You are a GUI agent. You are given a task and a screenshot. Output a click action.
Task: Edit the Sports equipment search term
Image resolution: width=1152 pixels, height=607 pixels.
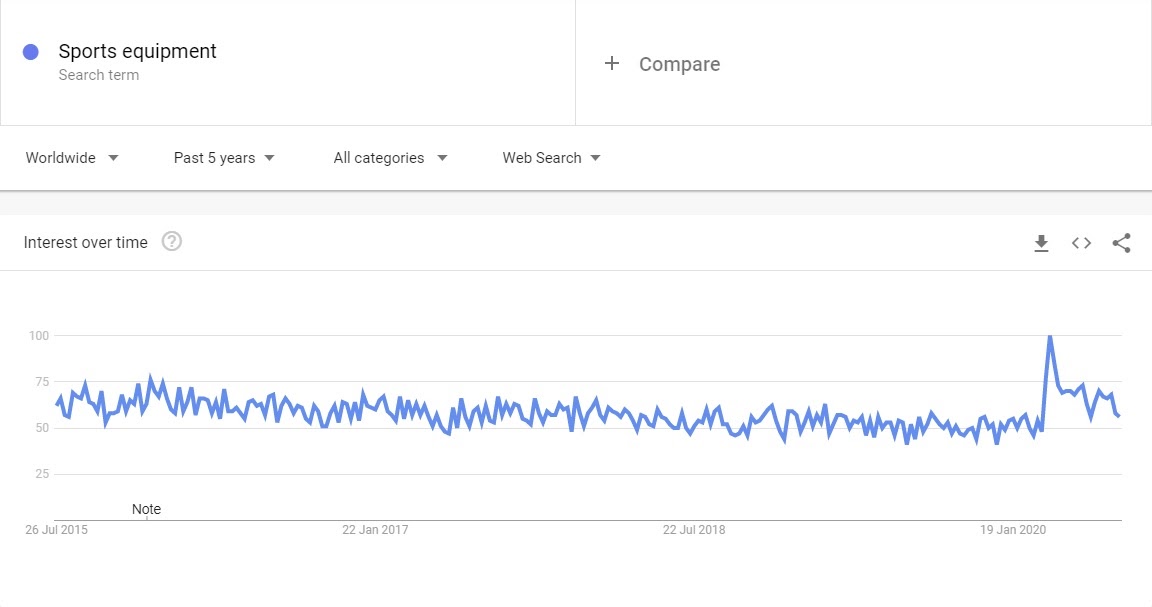pyautogui.click(x=137, y=51)
